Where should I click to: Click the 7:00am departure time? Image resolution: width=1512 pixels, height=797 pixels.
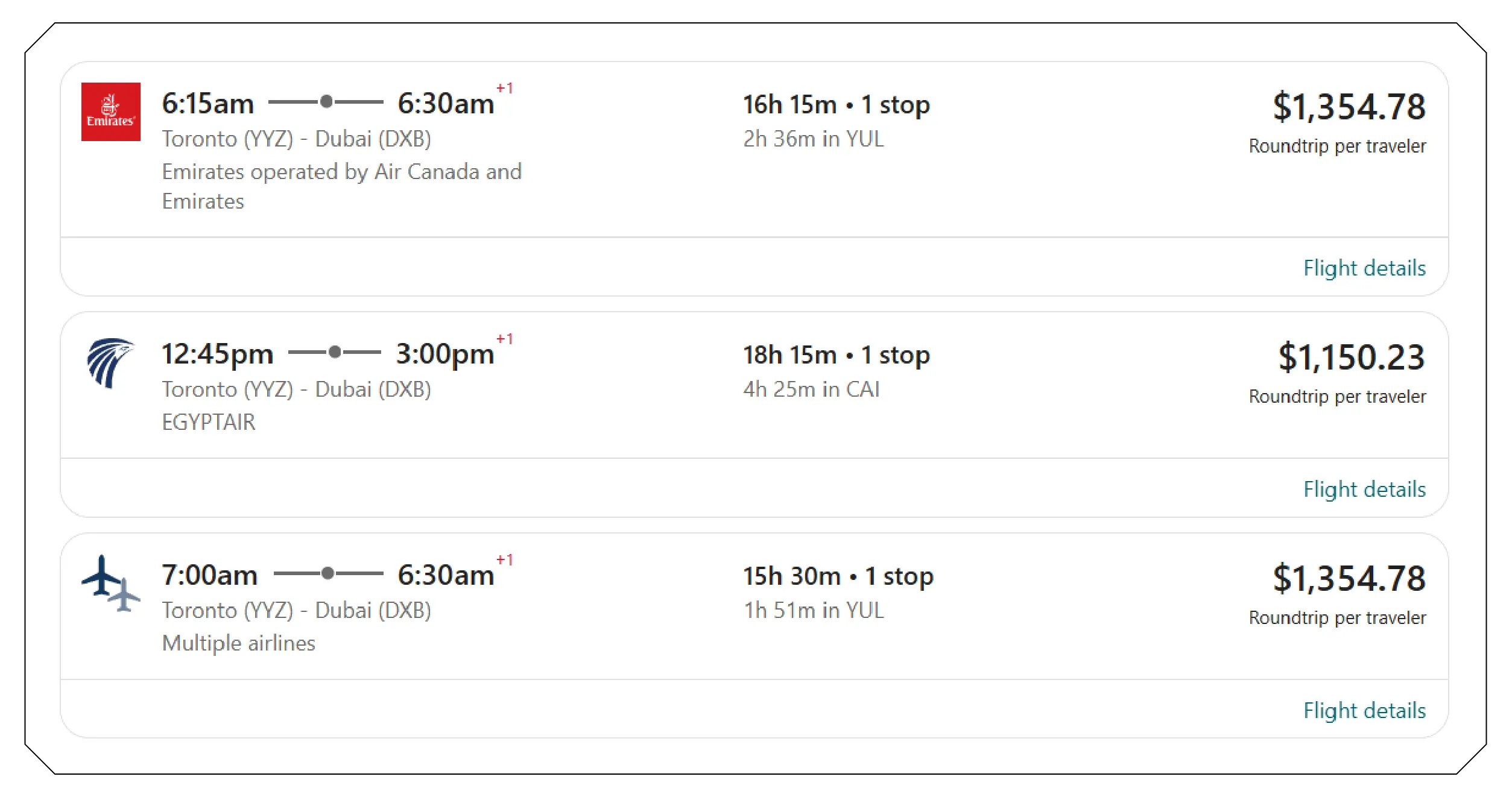click(x=209, y=575)
